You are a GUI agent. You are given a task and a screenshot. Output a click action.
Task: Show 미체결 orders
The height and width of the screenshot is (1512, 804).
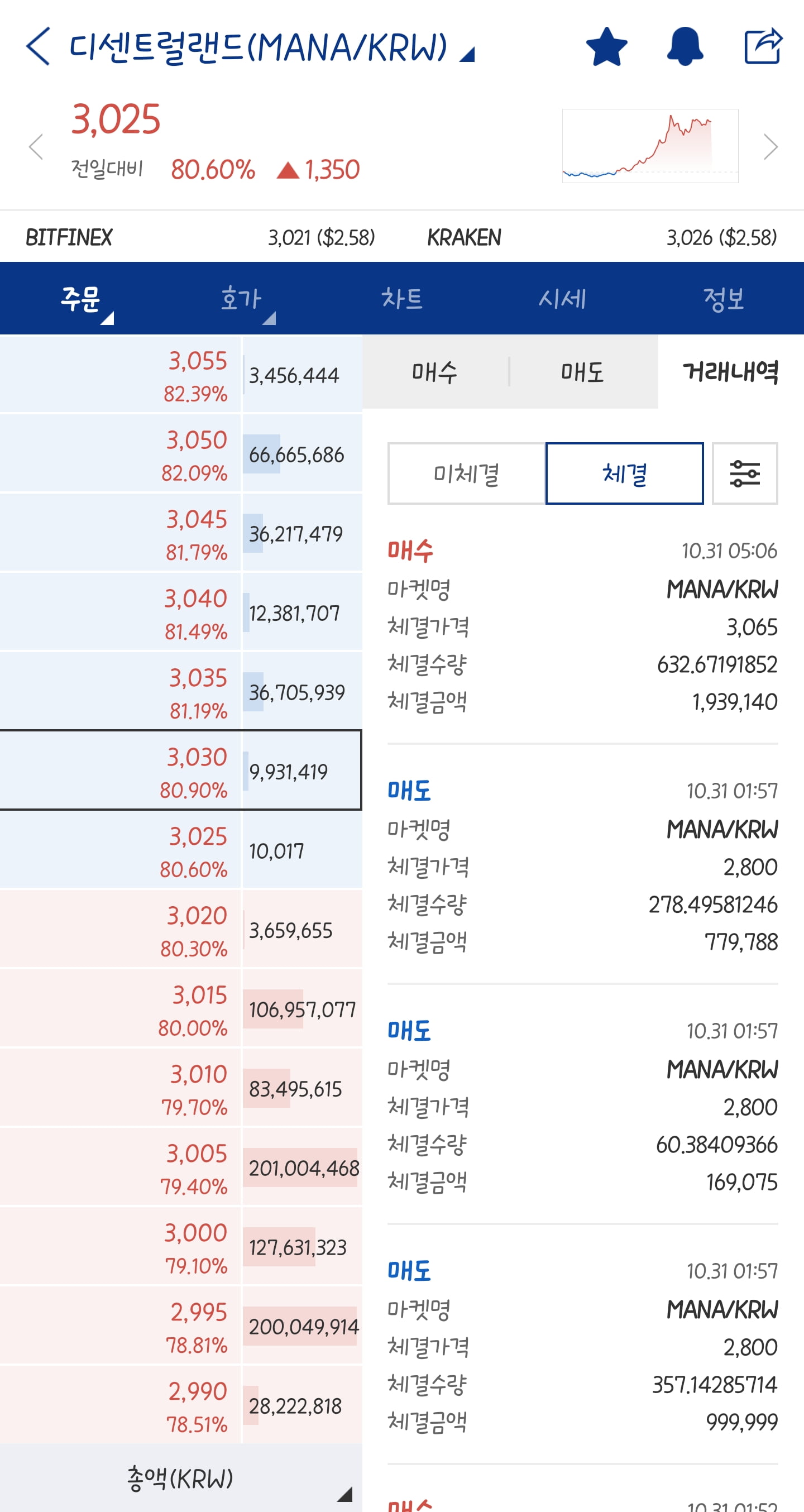[467, 473]
